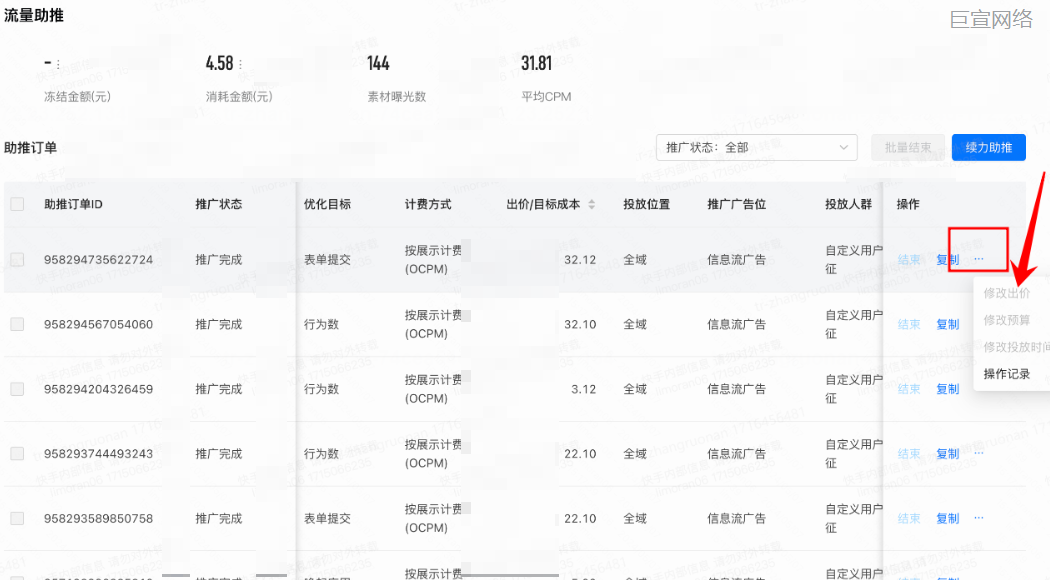
Task: Select all orders using the header checkbox
Action: coord(16,203)
